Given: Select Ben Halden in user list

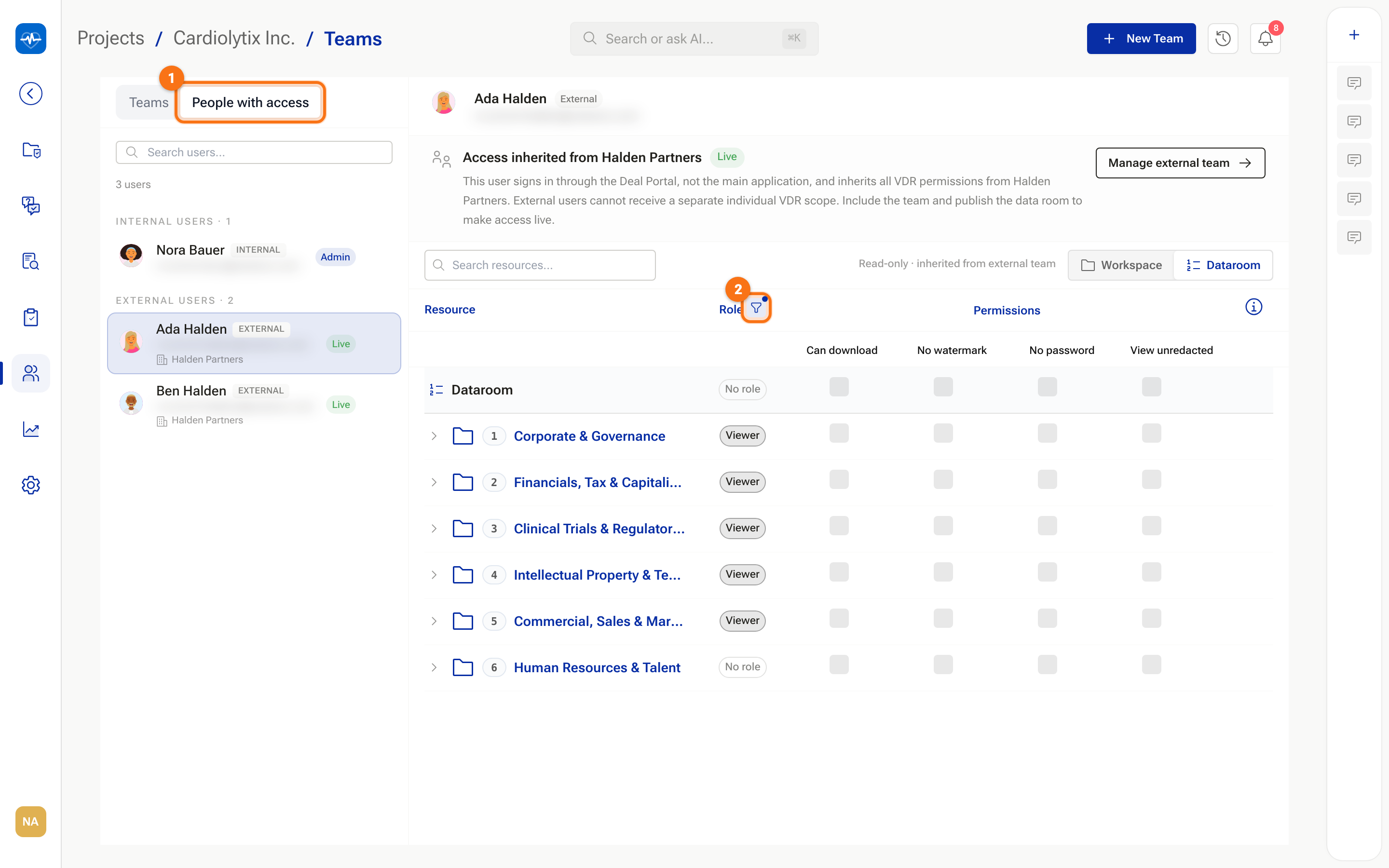Looking at the screenshot, I should coord(254,404).
